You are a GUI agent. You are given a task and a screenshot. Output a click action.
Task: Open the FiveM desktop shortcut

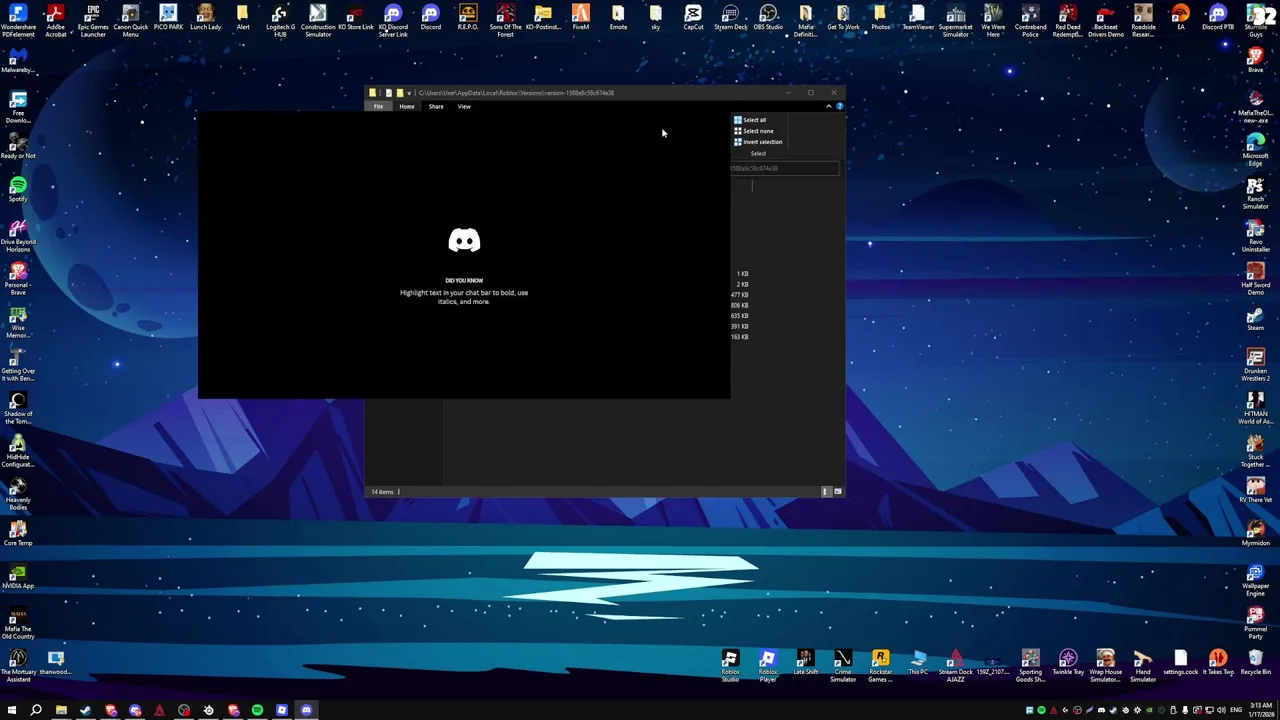(580, 18)
